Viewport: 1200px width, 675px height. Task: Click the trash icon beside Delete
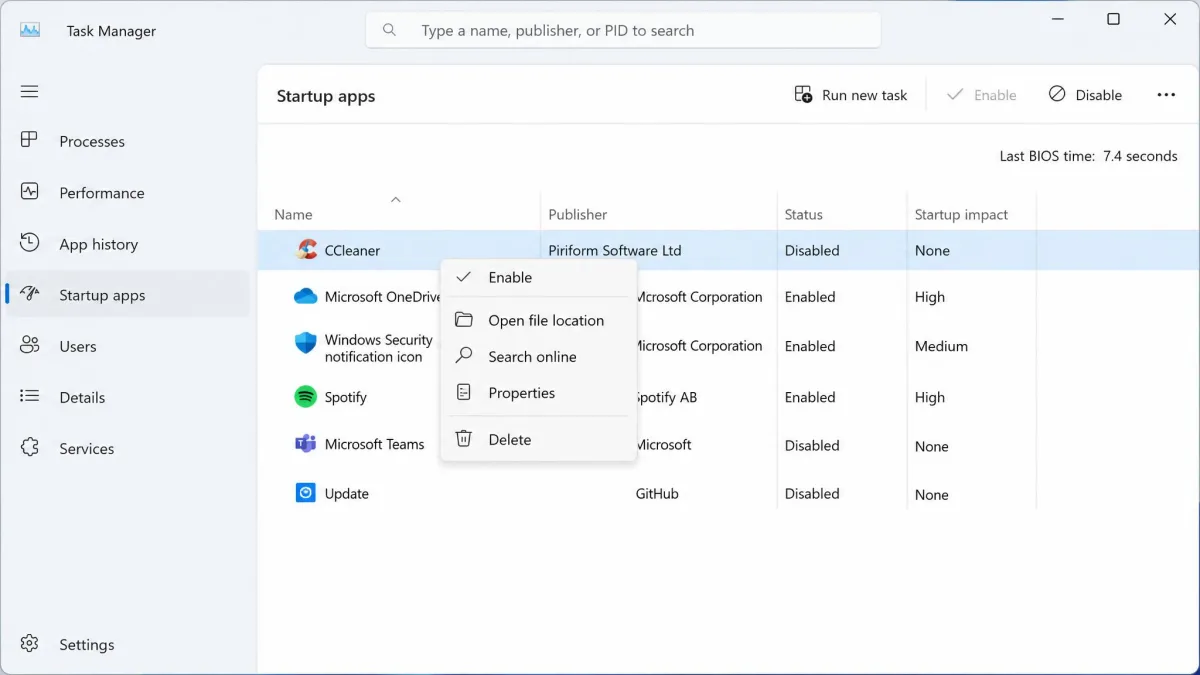click(x=464, y=439)
